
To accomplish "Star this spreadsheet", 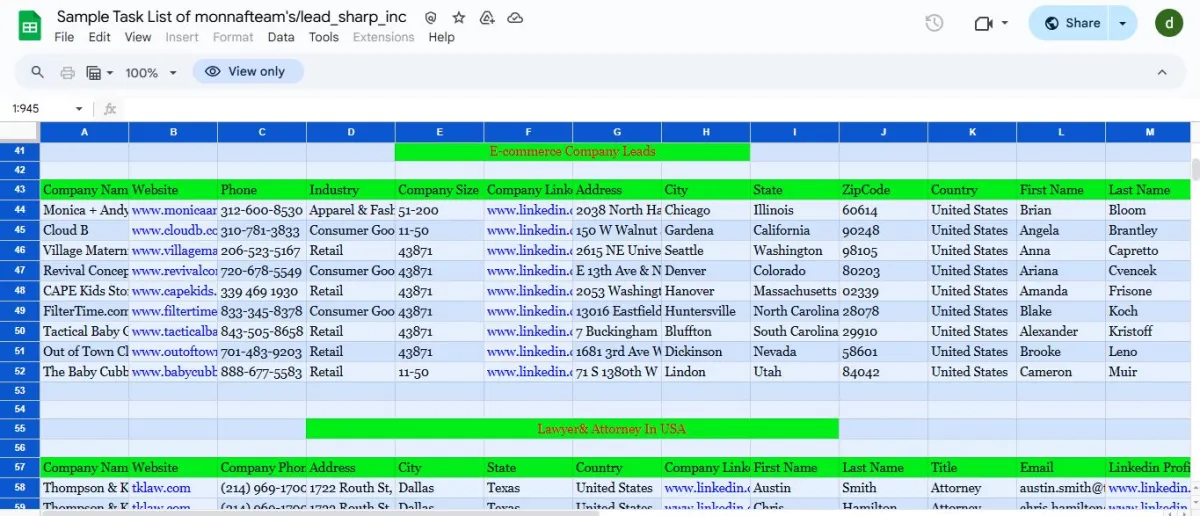I will pyautogui.click(x=459, y=18).
